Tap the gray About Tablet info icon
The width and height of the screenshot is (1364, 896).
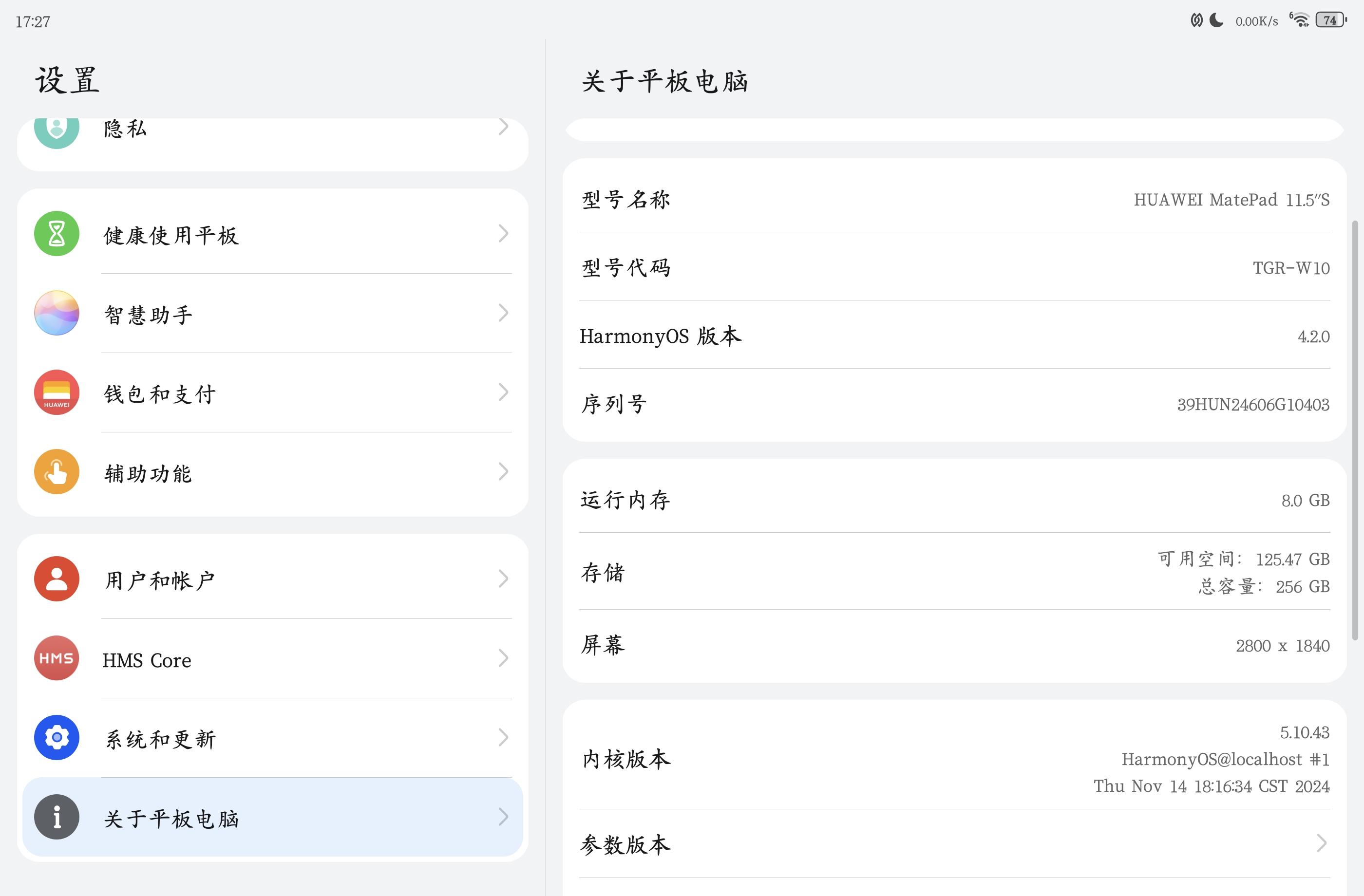[x=56, y=817]
